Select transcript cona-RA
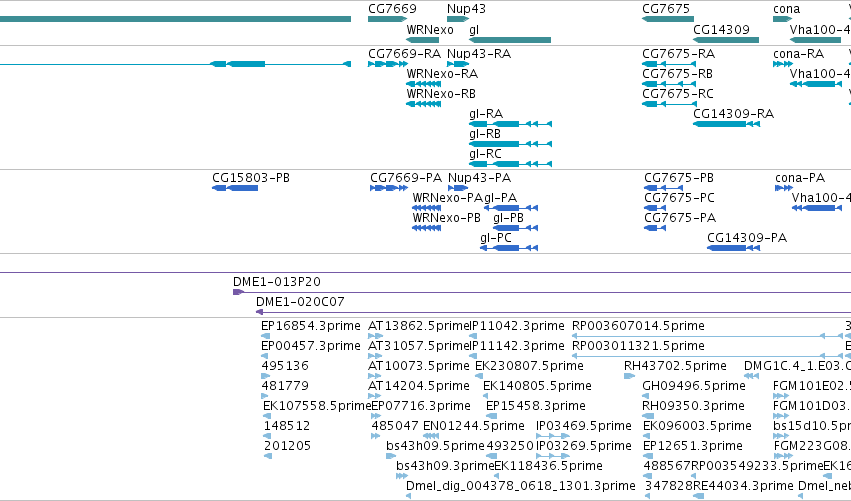This screenshot has width=851, height=501. coord(798,54)
